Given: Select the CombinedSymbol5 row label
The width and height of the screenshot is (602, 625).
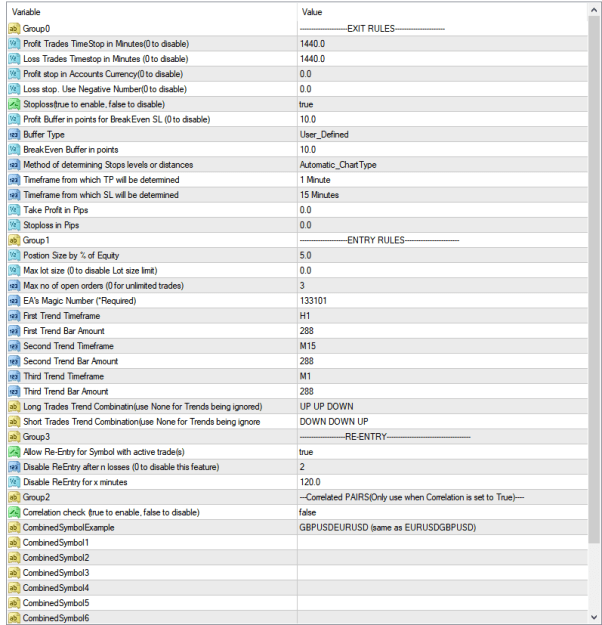Looking at the screenshot, I should 56,603.
